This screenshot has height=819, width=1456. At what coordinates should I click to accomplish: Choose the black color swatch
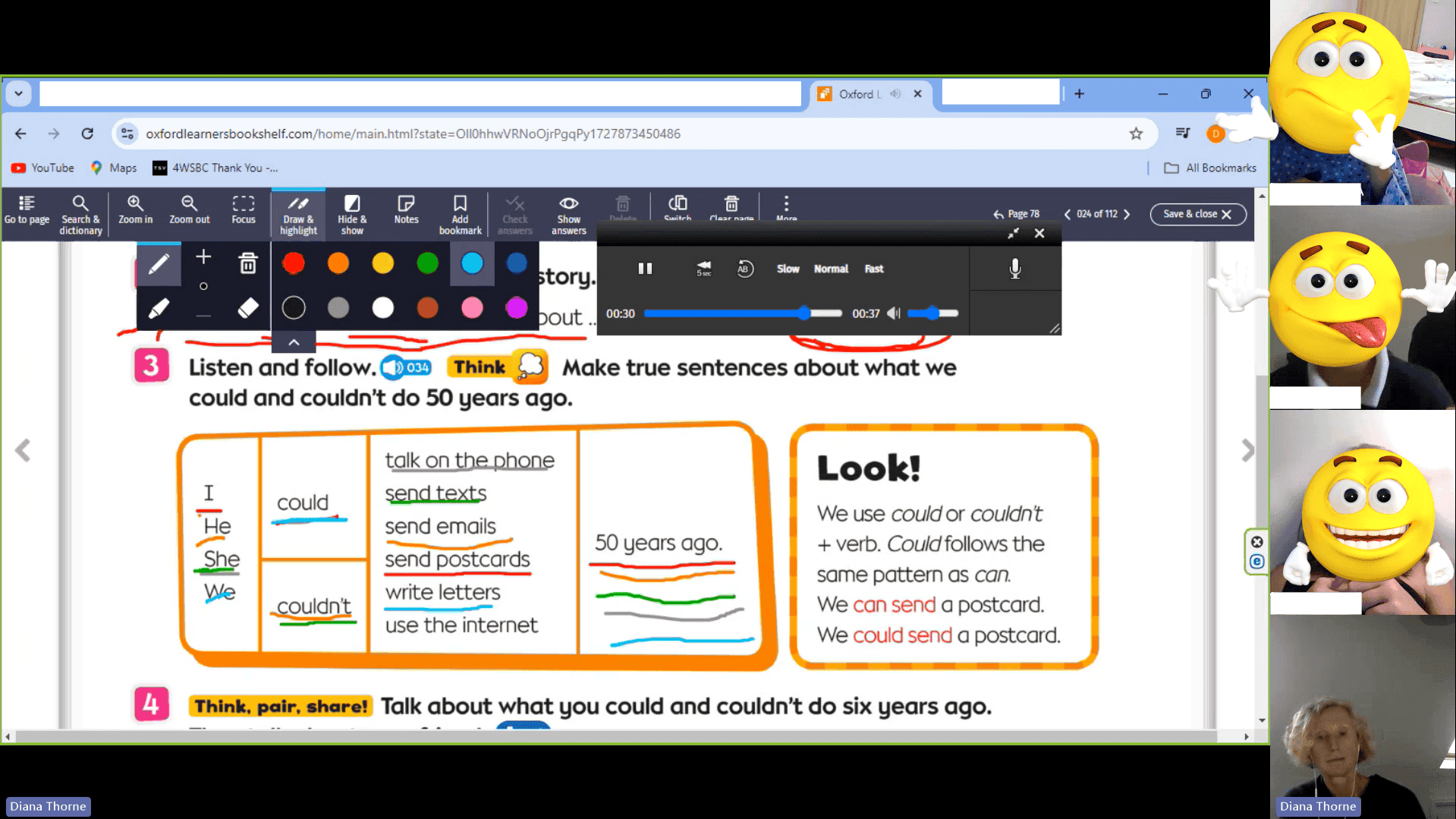tap(294, 307)
